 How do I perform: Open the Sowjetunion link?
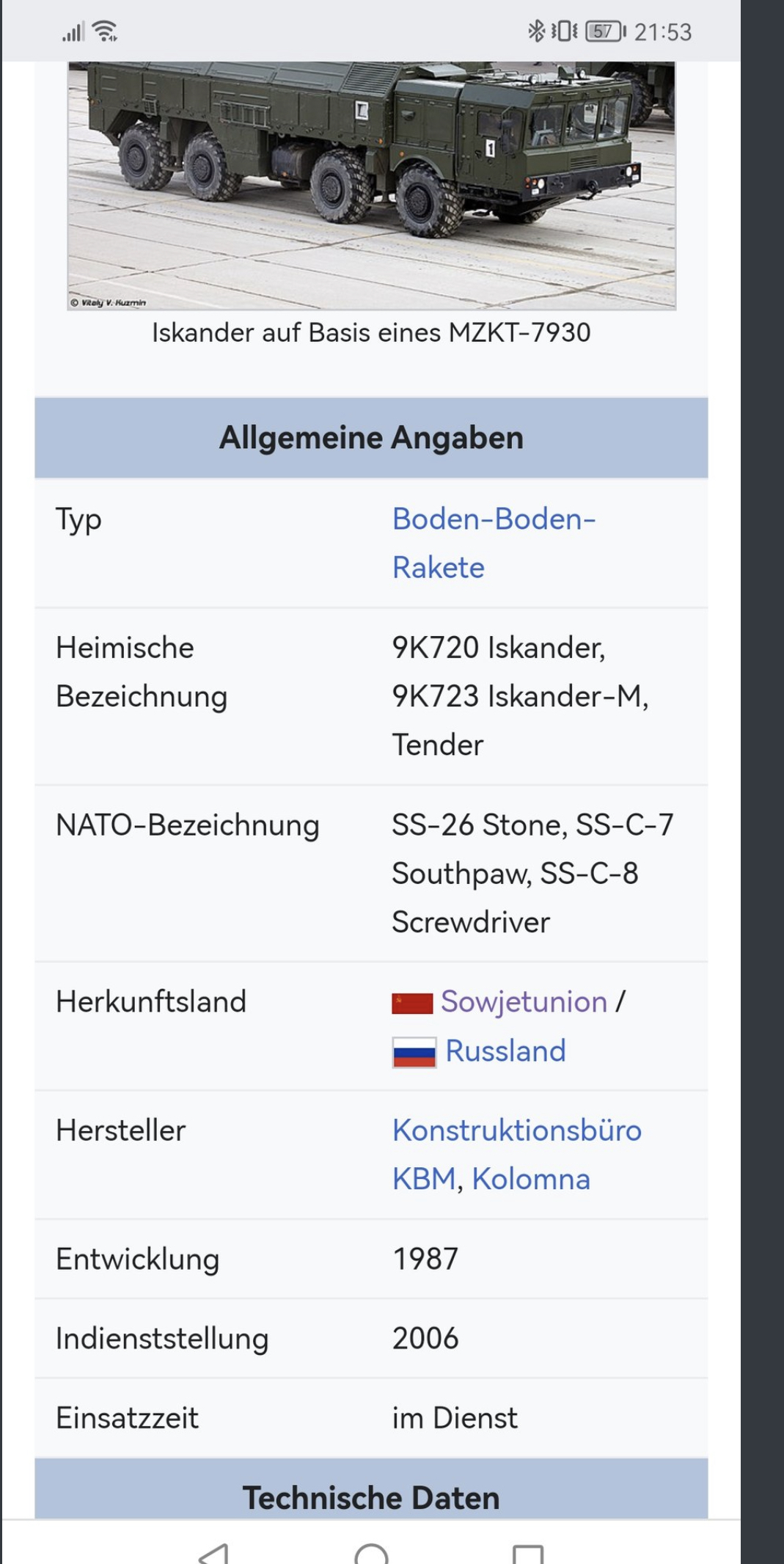[x=524, y=1002]
